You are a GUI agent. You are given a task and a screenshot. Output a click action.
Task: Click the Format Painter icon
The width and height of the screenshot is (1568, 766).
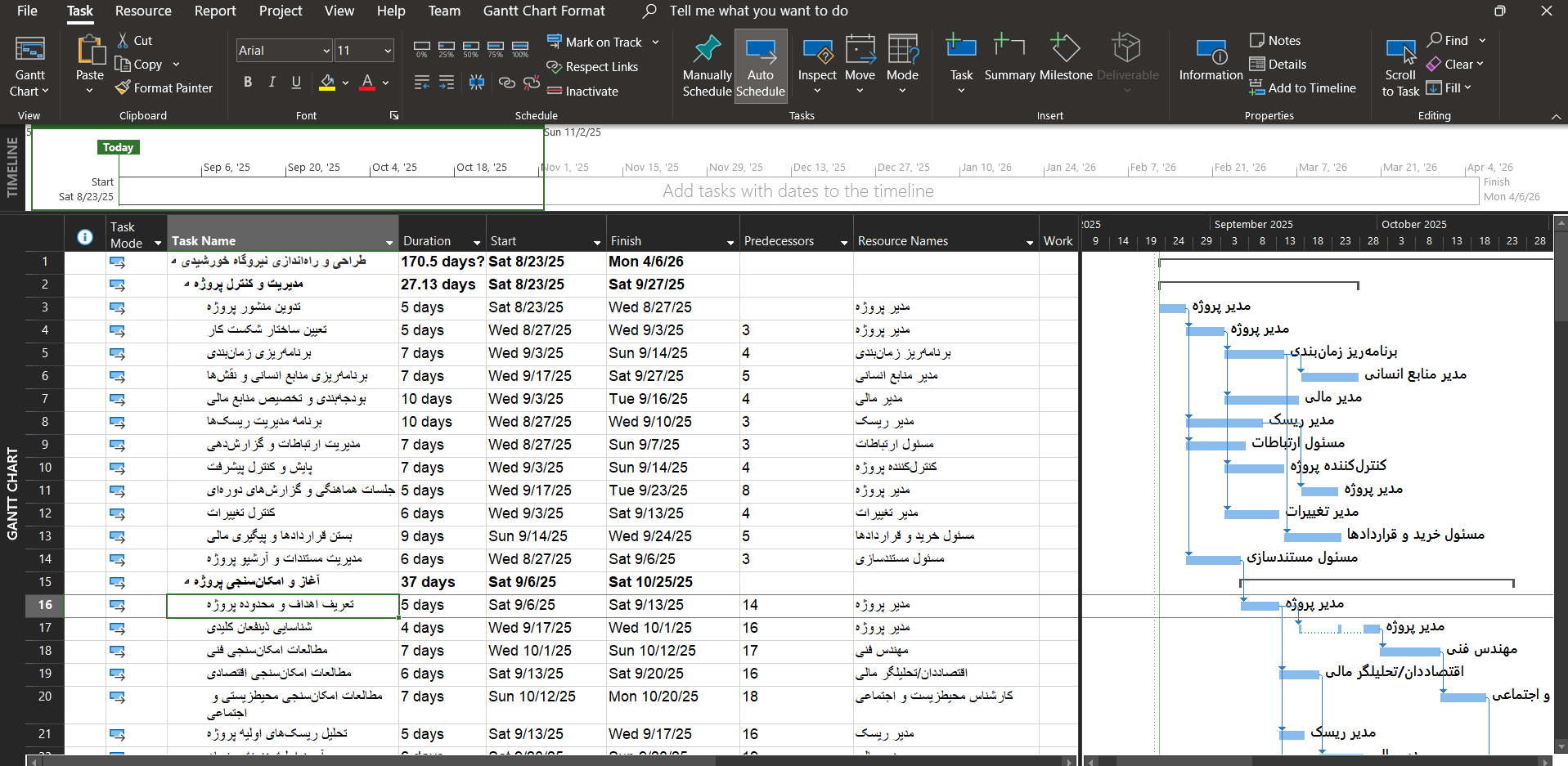point(123,87)
